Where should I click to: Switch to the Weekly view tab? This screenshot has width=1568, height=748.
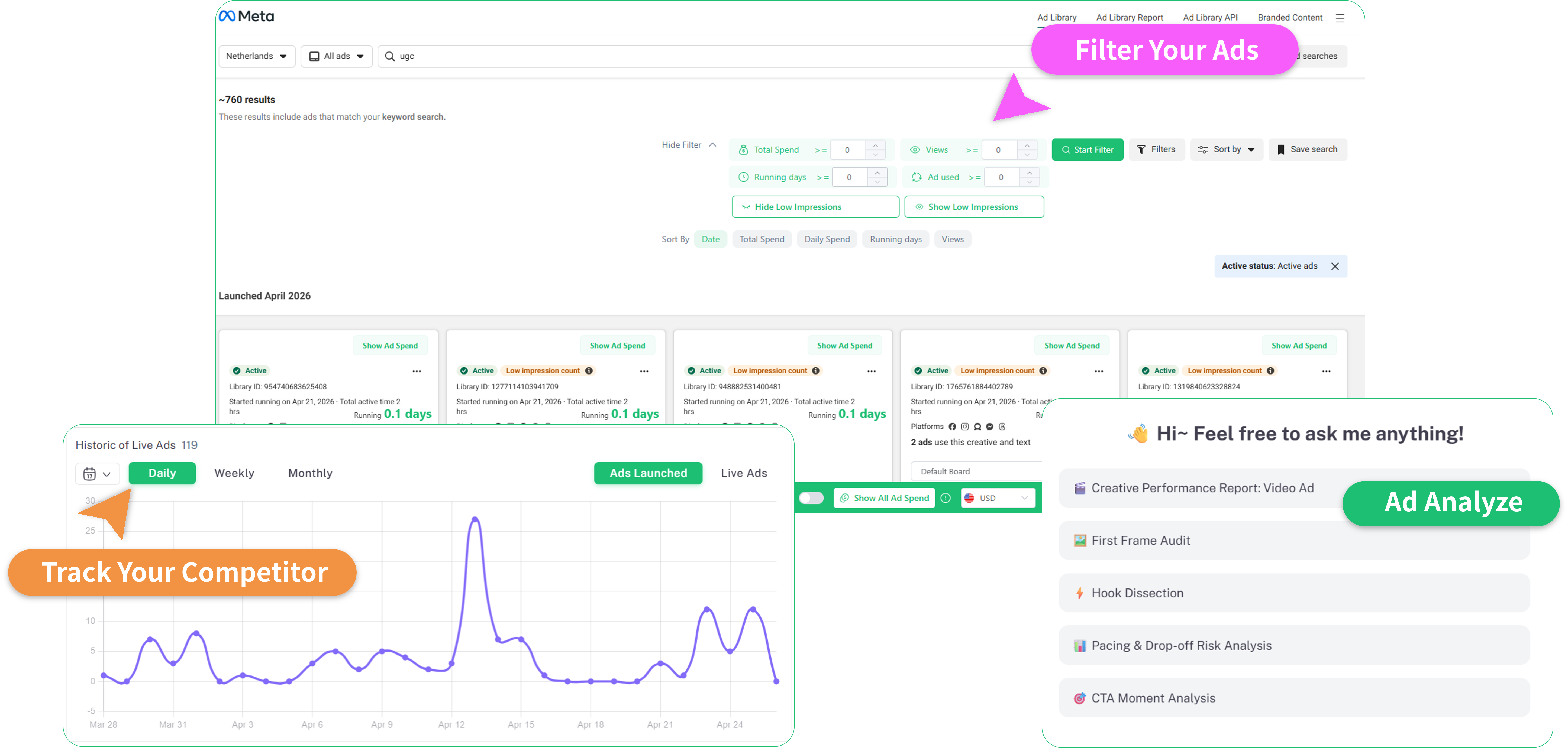pyautogui.click(x=234, y=473)
